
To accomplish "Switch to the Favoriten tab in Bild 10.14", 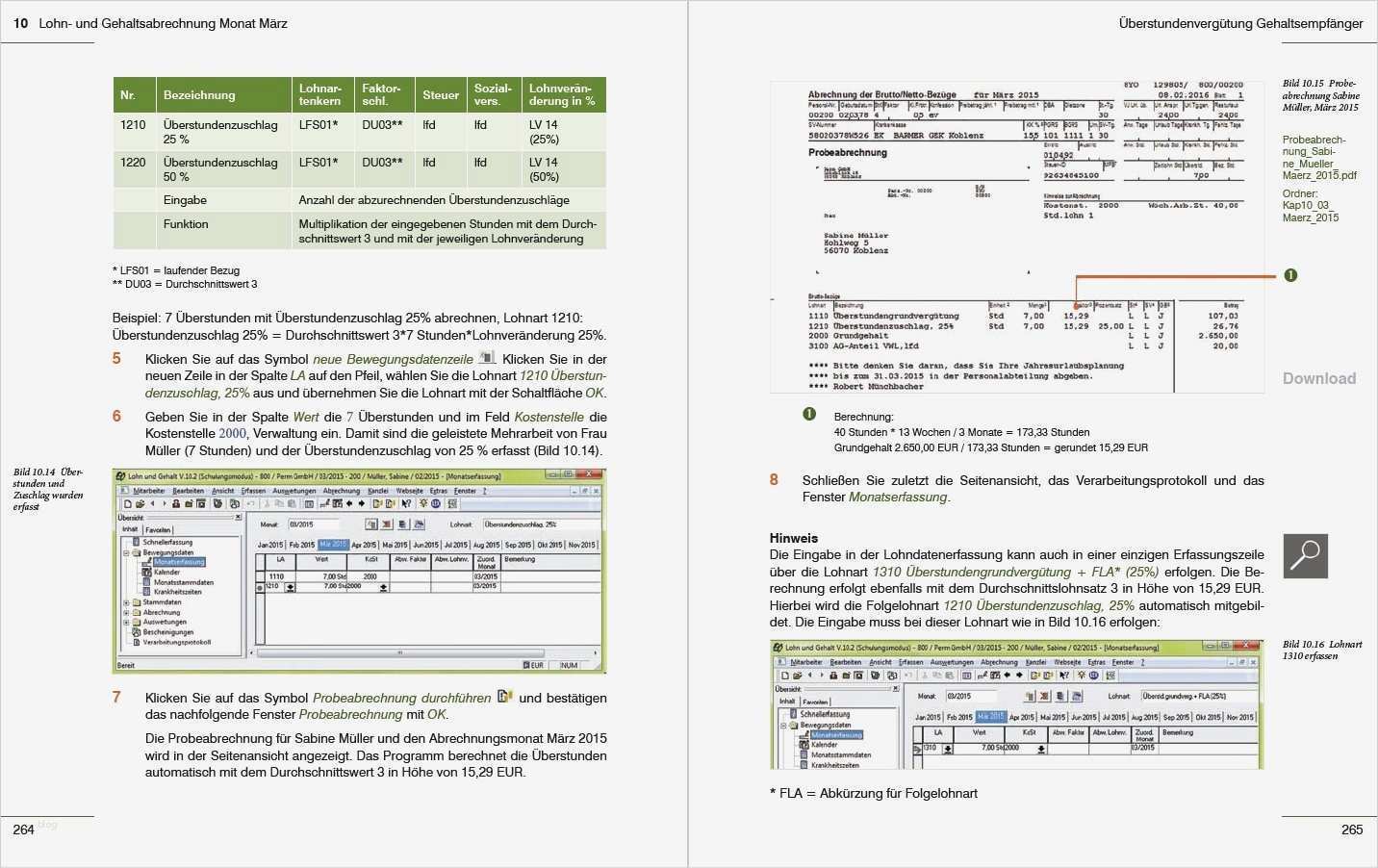I will coord(158,529).
